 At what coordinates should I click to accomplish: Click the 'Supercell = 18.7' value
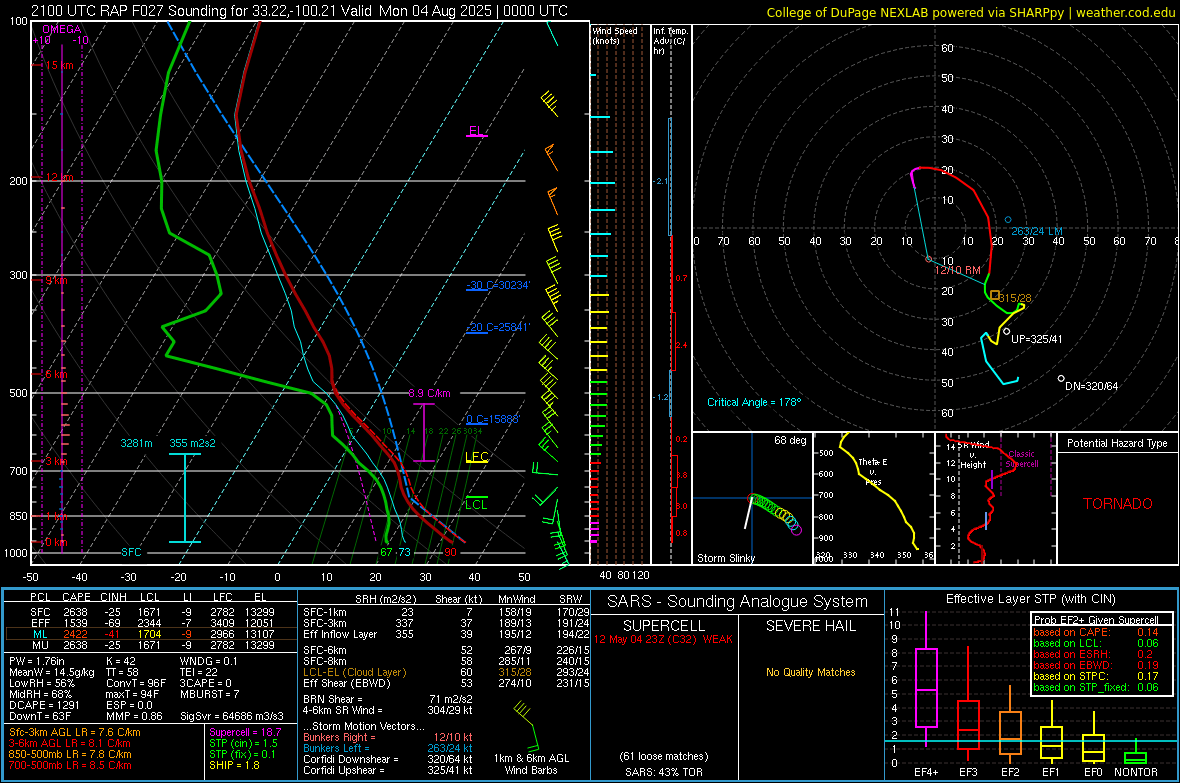click(x=245, y=732)
